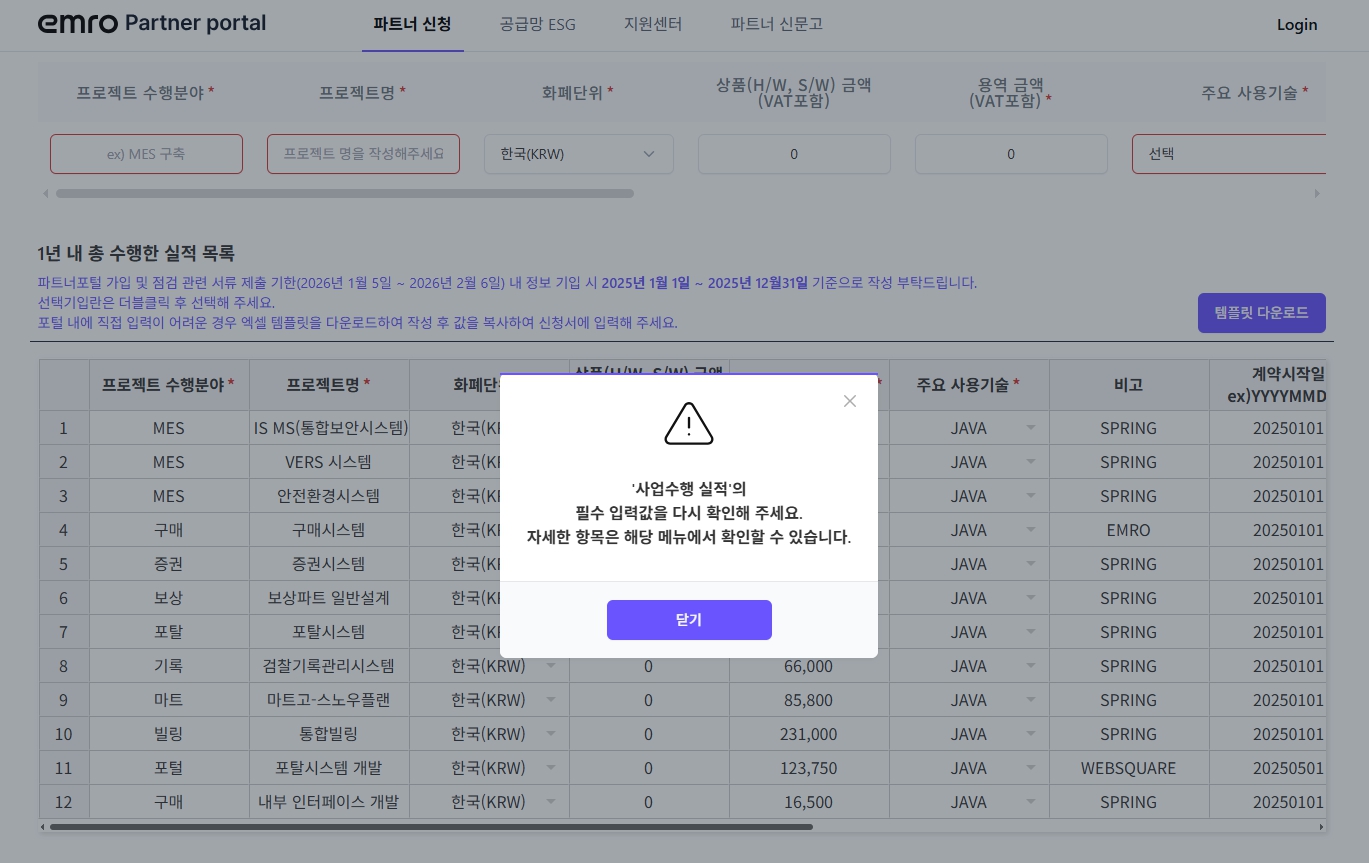Dismiss the warning dialog via the X
The image size is (1369, 863).
[x=850, y=401]
